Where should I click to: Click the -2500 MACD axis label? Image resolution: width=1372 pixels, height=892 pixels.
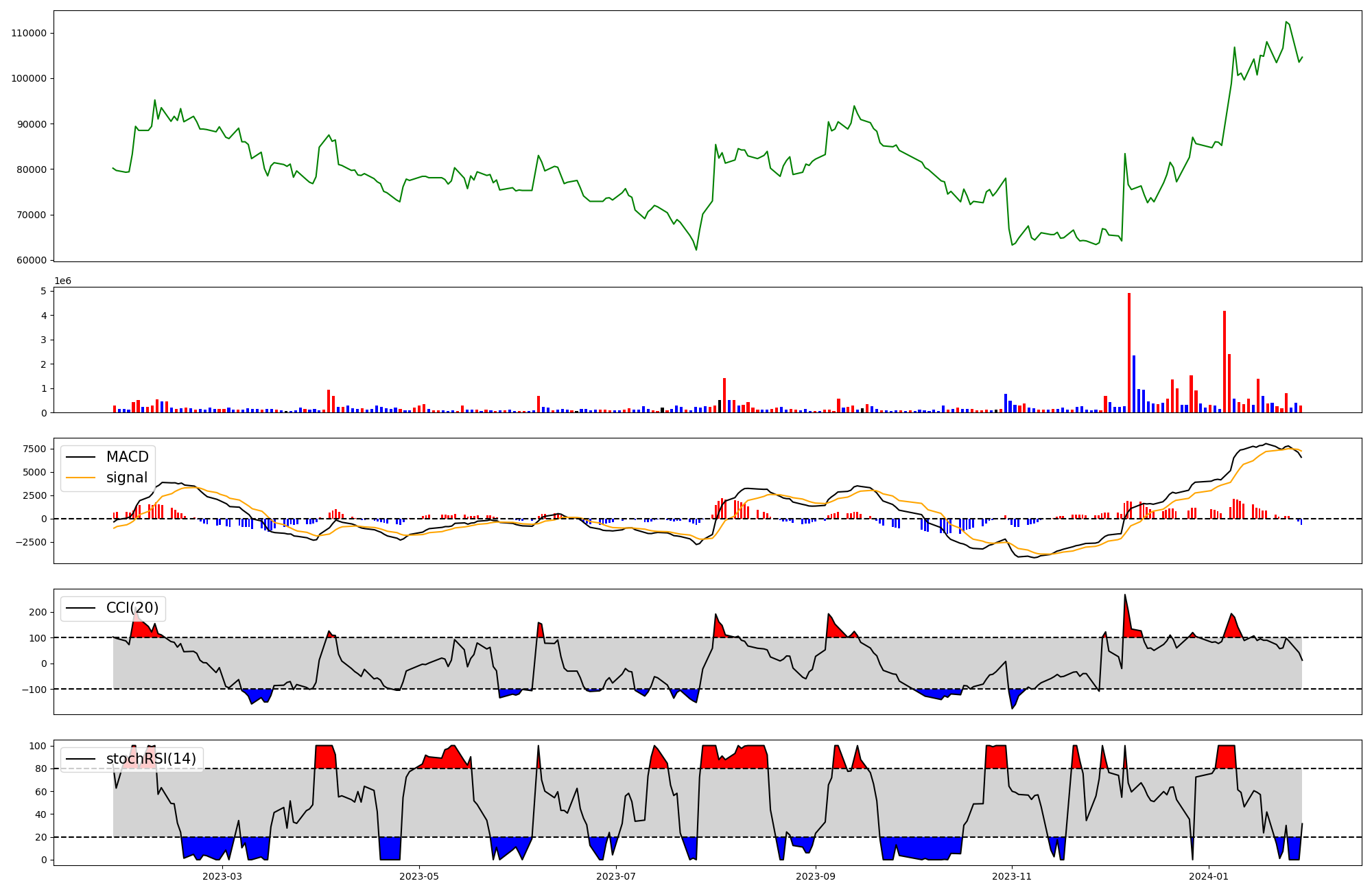point(32,542)
